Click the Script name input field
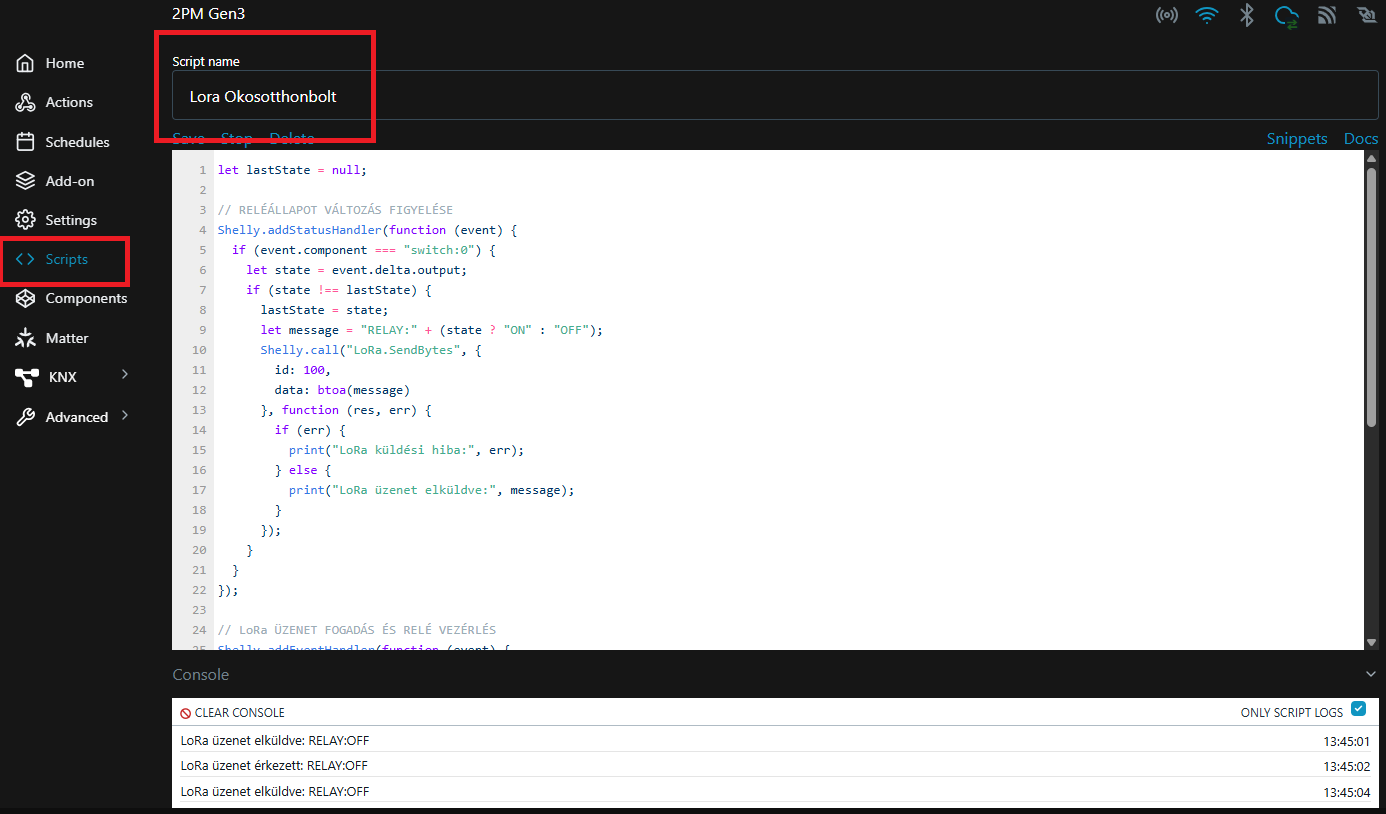1386x814 pixels. pos(775,96)
